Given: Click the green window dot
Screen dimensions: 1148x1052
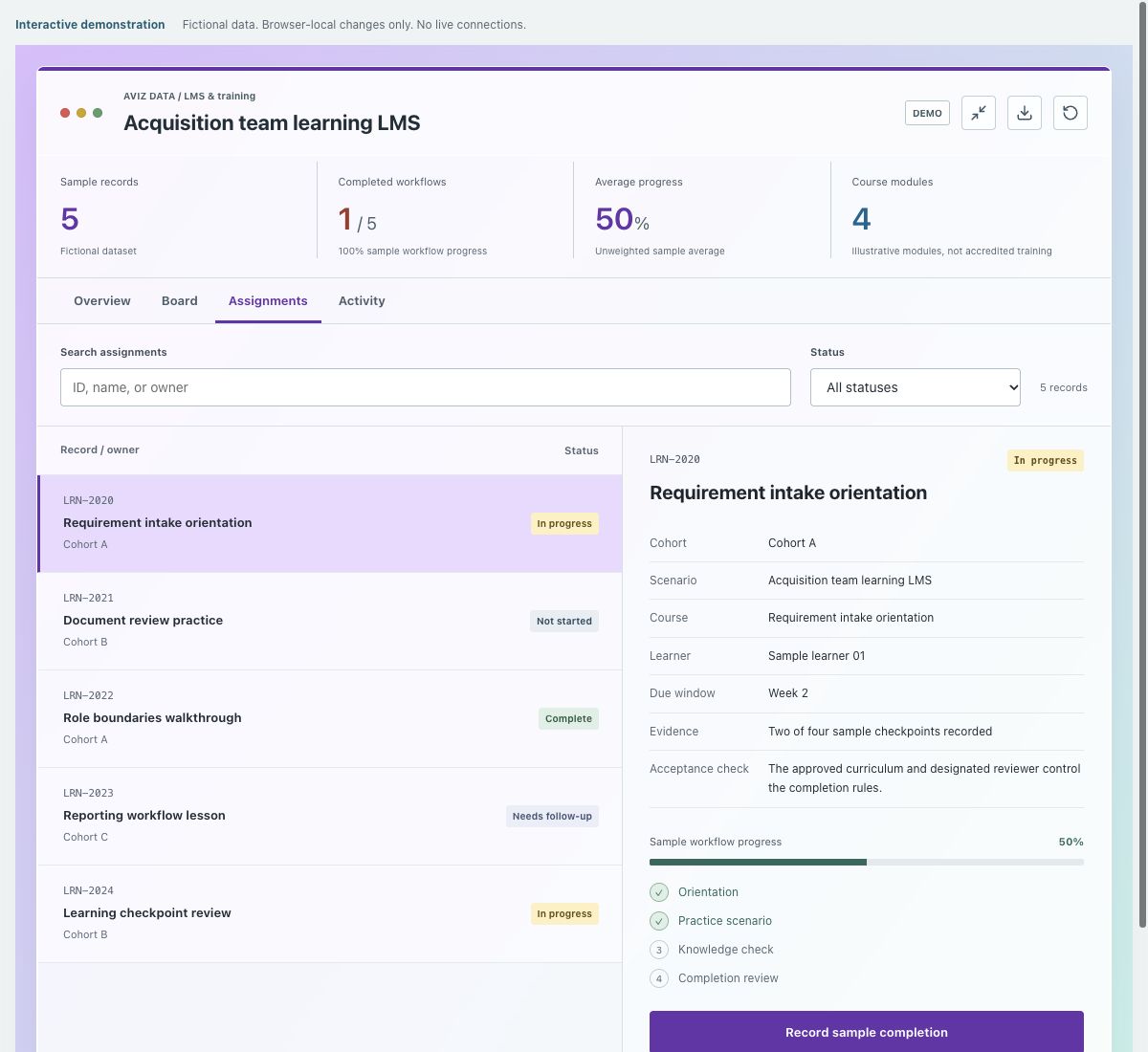Looking at the screenshot, I should pos(98,113).
